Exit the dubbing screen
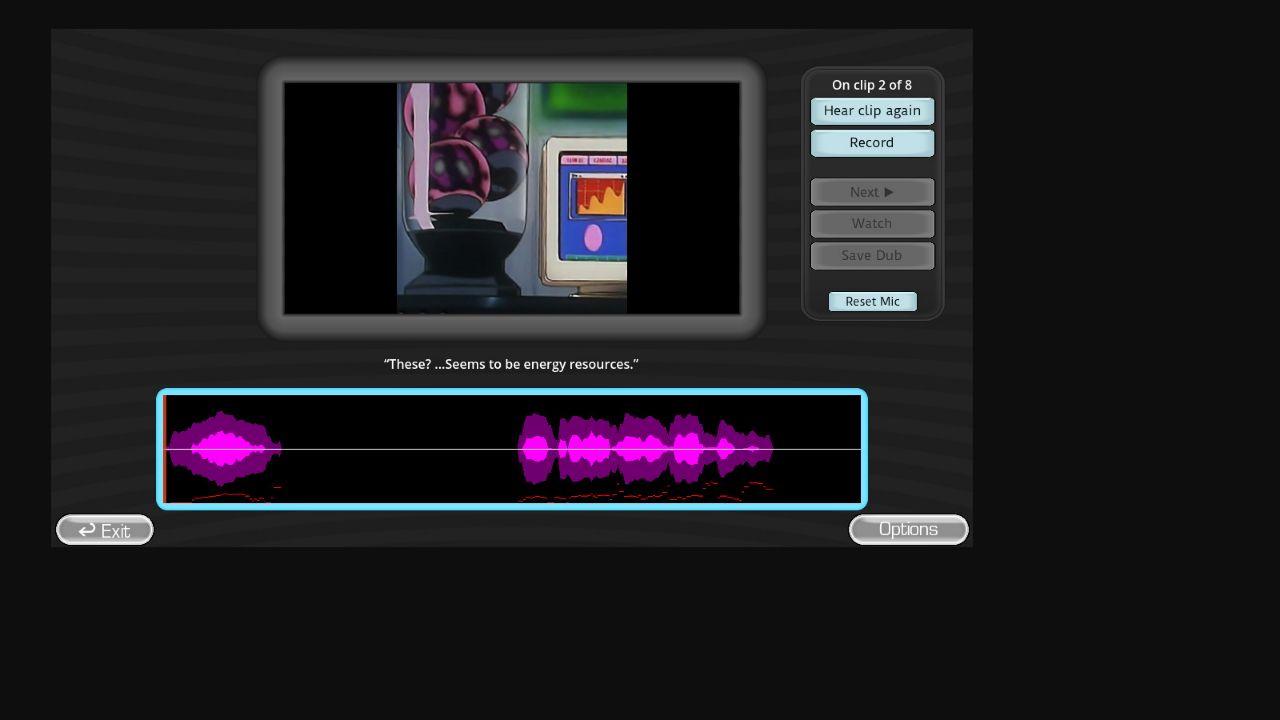The width and height of the screenshot is (1280, 720). [105, 530]
